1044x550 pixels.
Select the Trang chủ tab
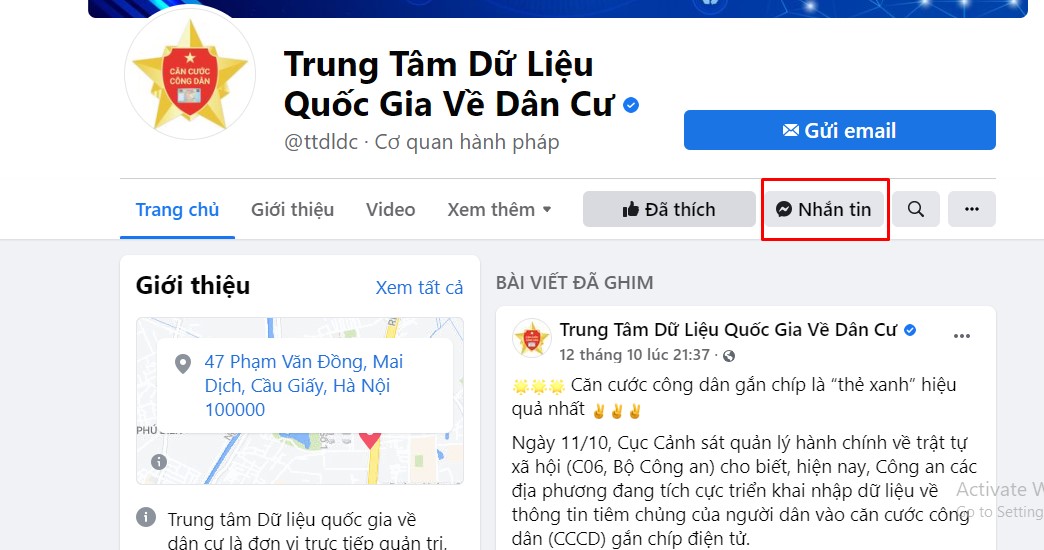click(x=177, y=209)
